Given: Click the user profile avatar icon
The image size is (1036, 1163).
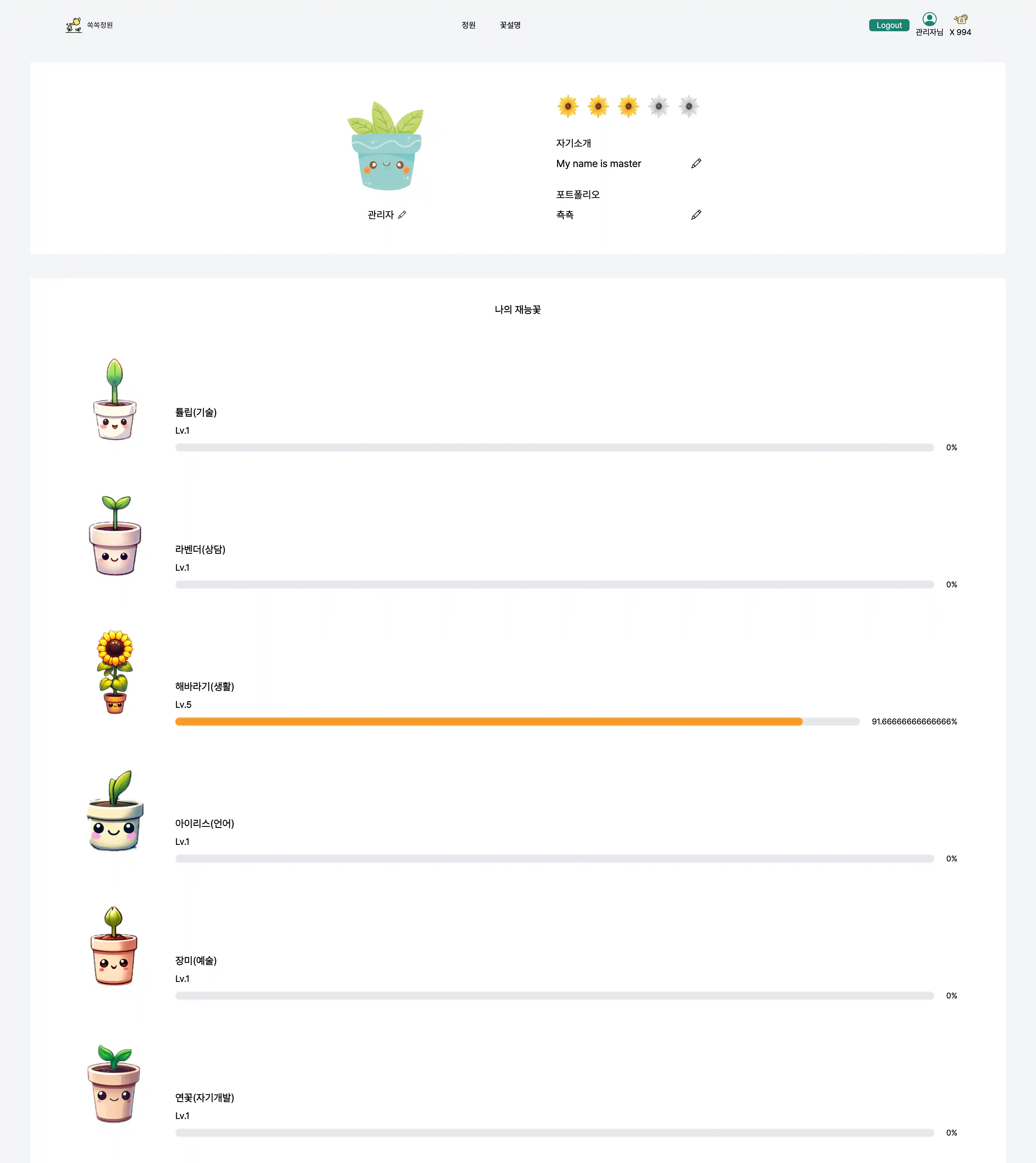Looking at the screenshot, I should (x=929, y=19).
